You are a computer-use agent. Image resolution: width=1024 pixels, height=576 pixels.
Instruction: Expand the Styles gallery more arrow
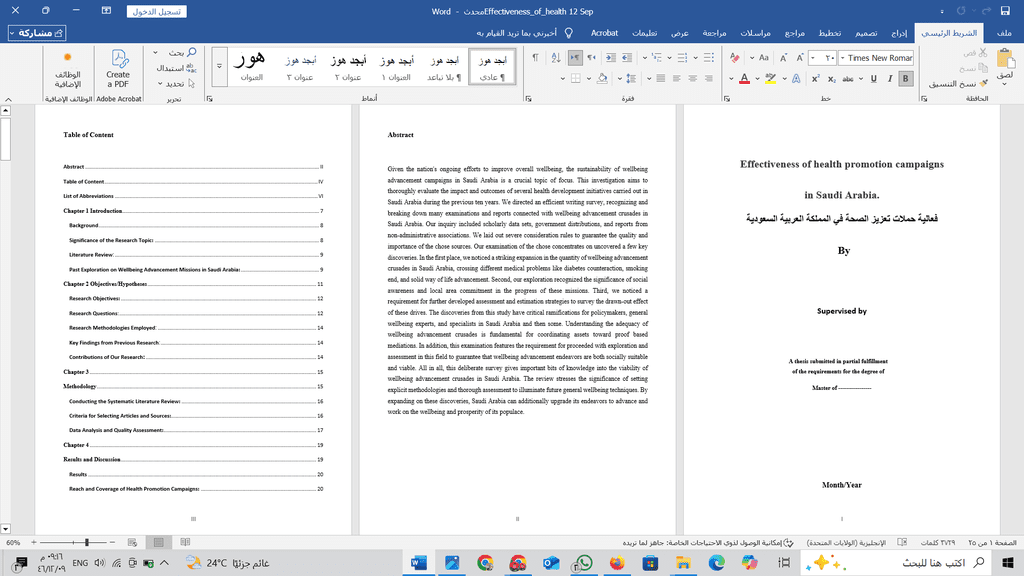coord(220,67)
